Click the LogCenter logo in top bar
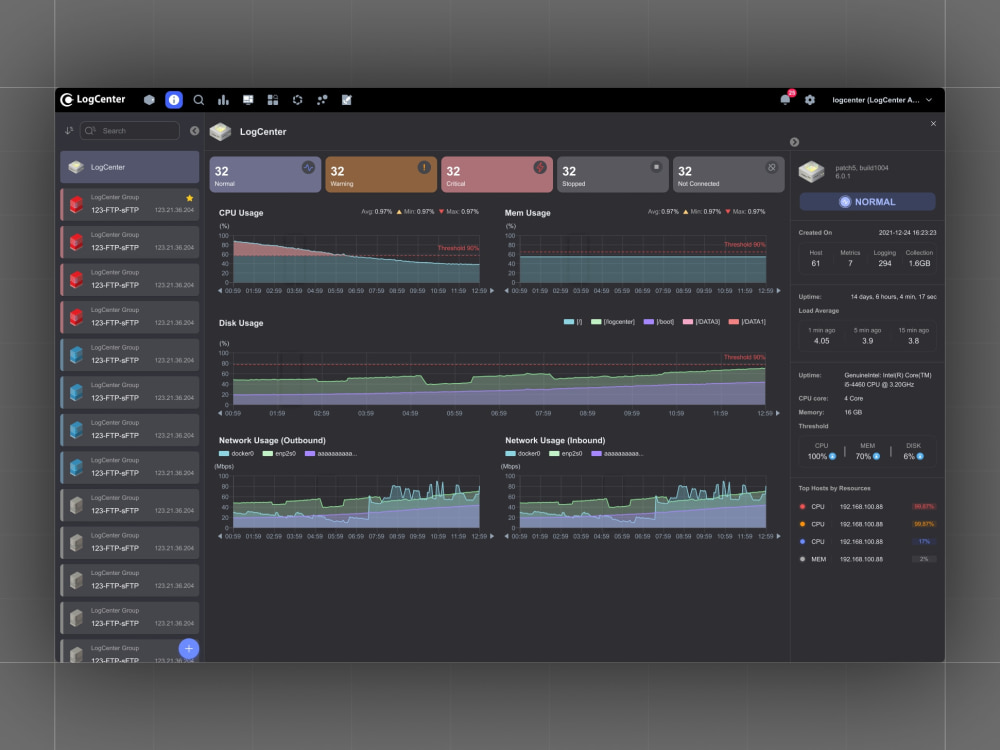 (92, 99)
